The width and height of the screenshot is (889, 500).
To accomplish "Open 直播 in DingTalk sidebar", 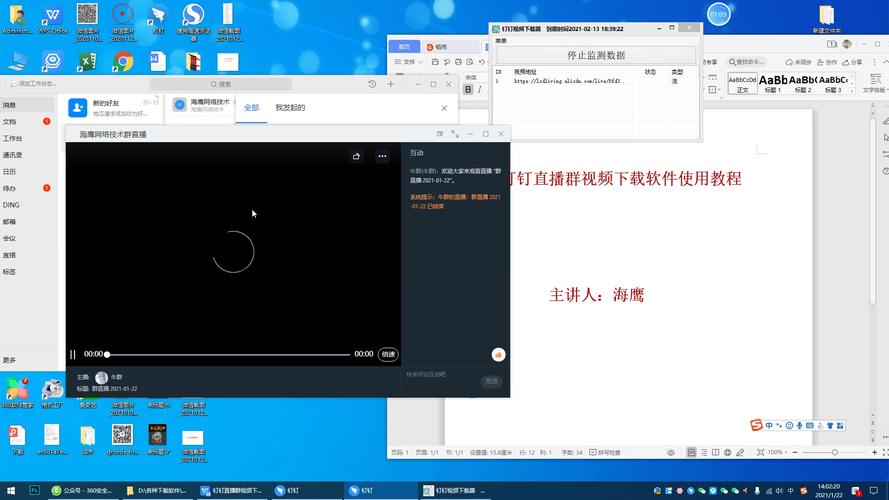I will tap(9, 255).
